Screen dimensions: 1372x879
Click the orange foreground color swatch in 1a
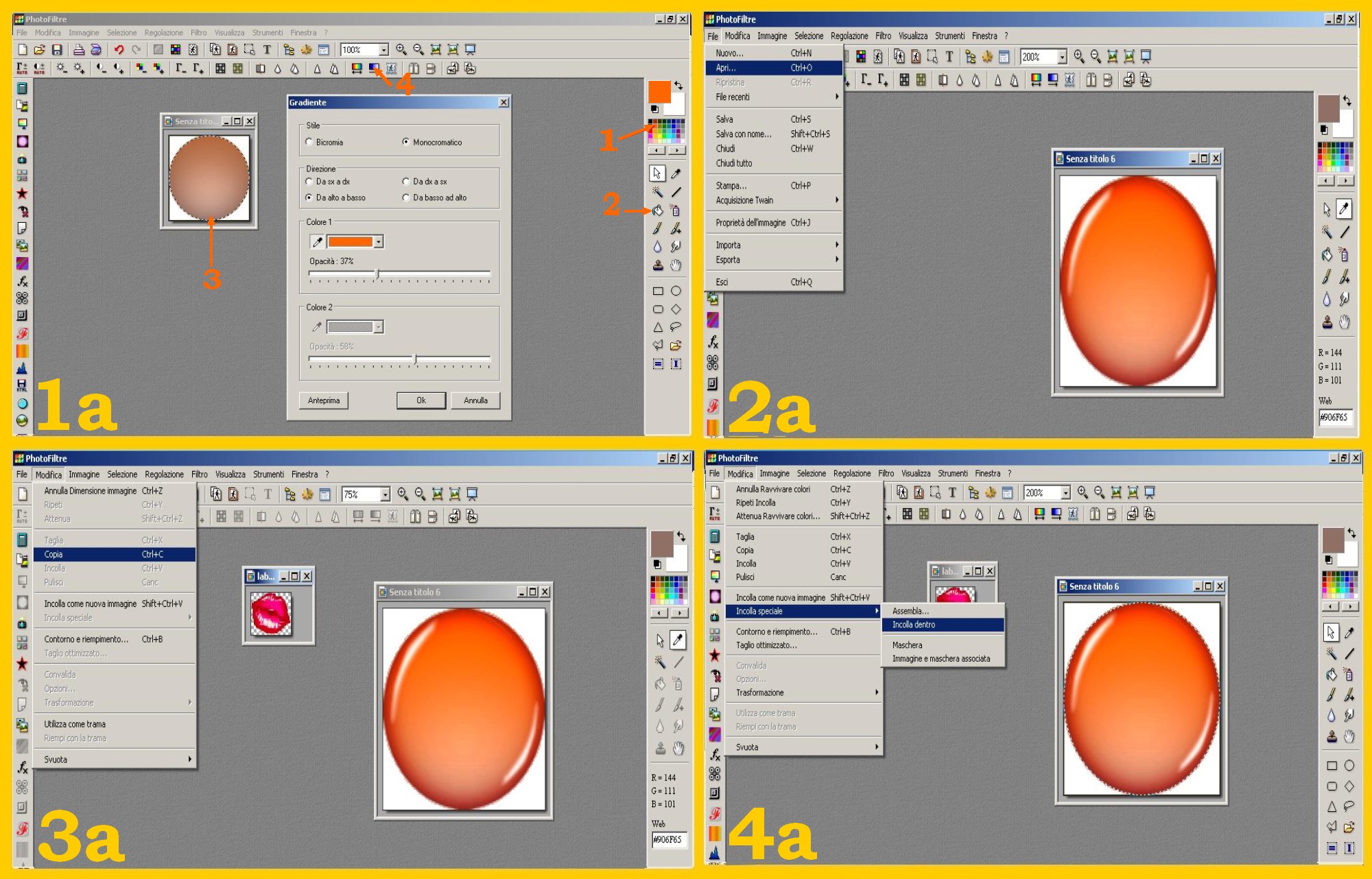click(659, 91)
